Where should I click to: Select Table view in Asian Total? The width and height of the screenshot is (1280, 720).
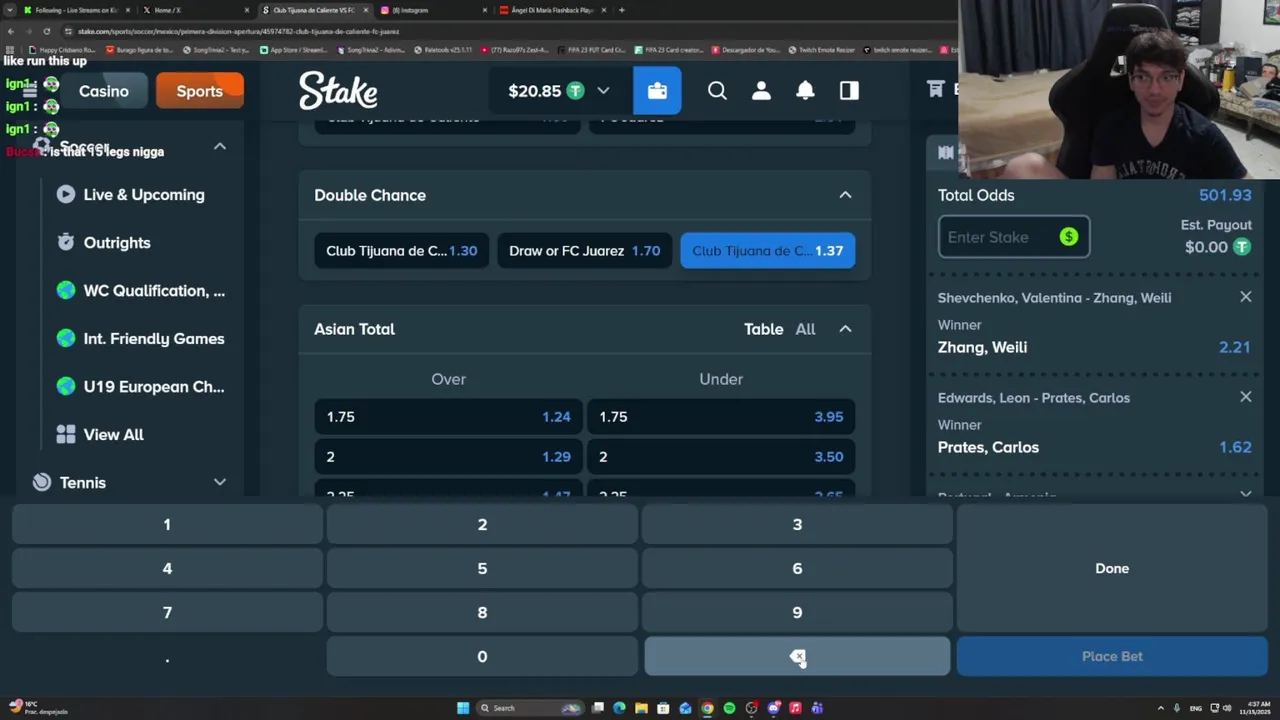763,329
